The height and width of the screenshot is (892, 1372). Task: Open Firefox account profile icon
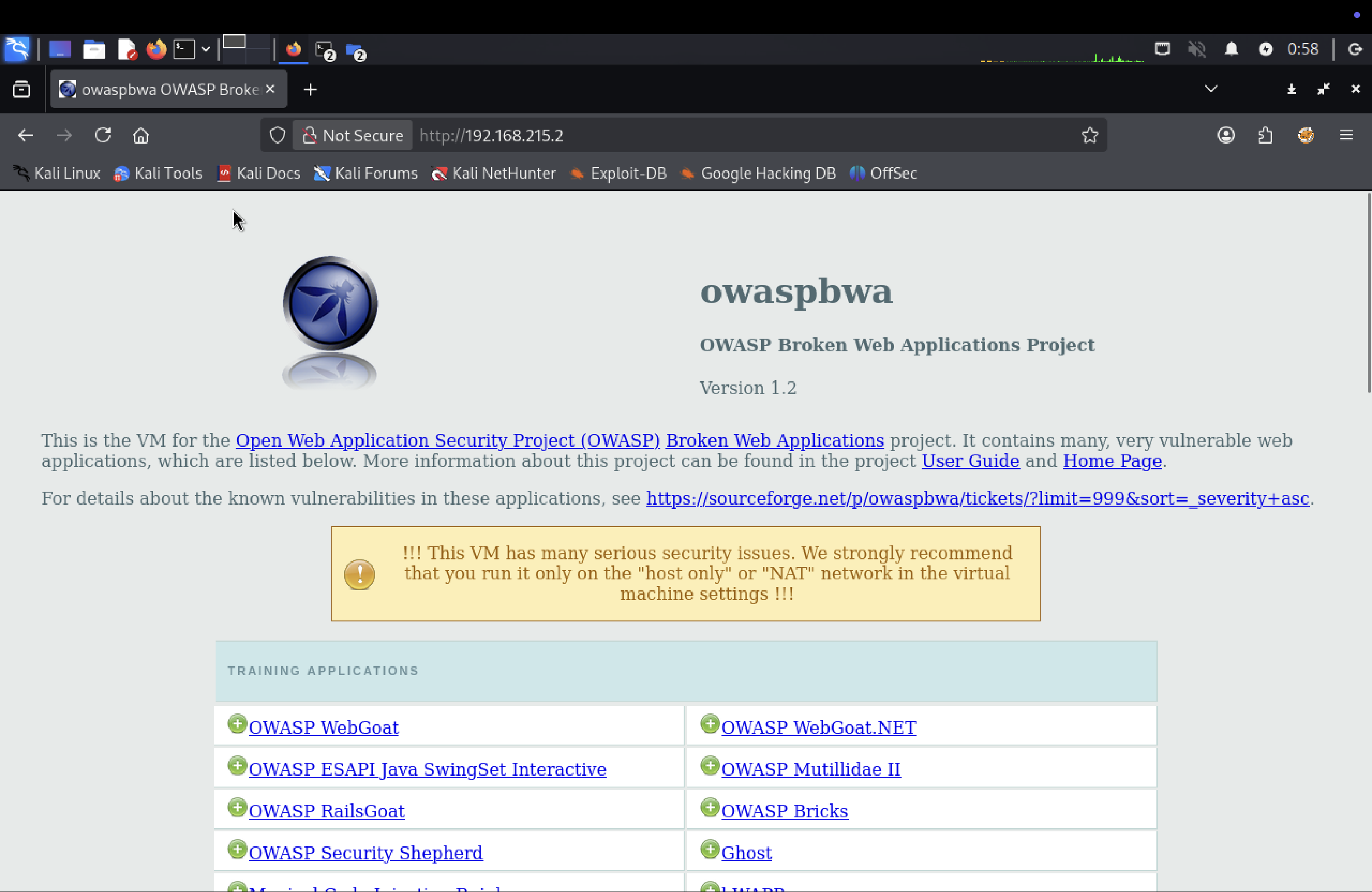click(1225, 135)
